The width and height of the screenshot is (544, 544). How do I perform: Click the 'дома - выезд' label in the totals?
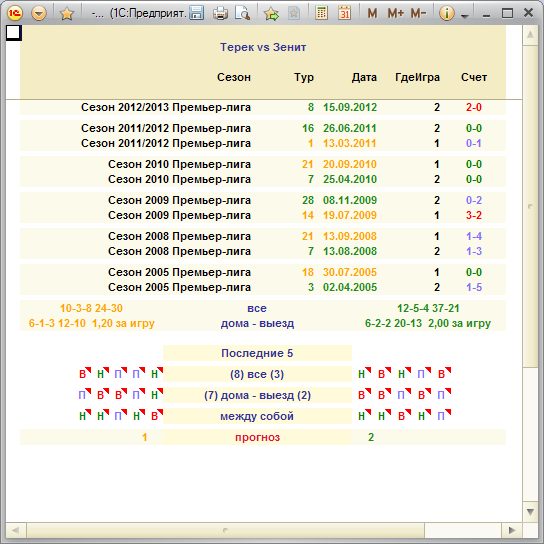click(257, 323)
